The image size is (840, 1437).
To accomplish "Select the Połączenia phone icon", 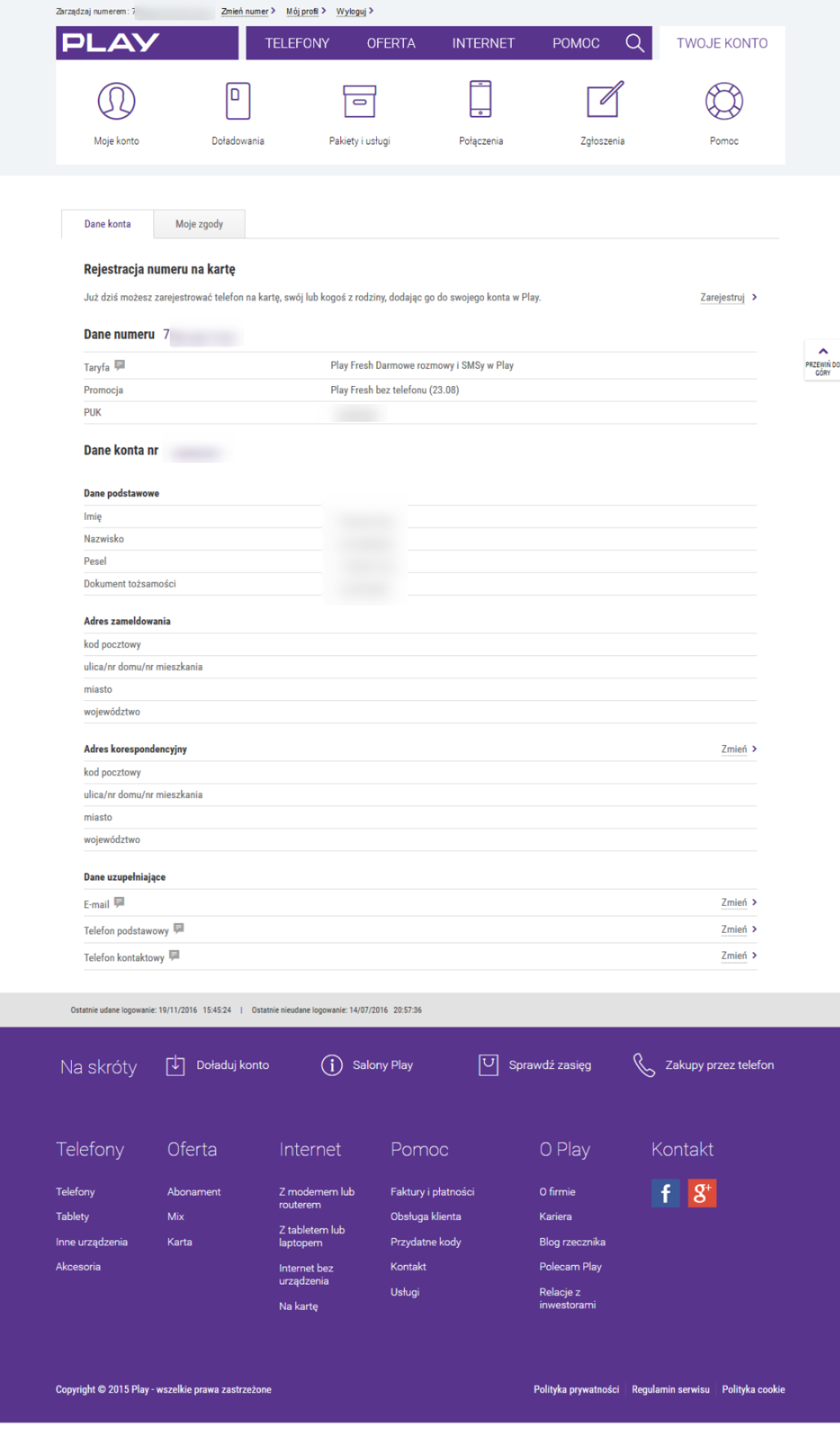I will pyautogui.click(x=480, y=99).
